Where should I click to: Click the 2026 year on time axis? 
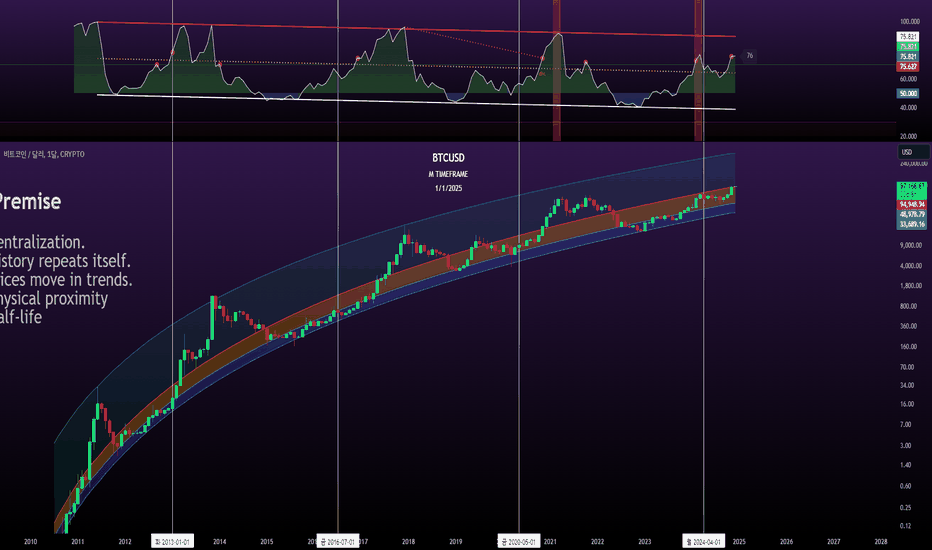[x=786, y=542]
